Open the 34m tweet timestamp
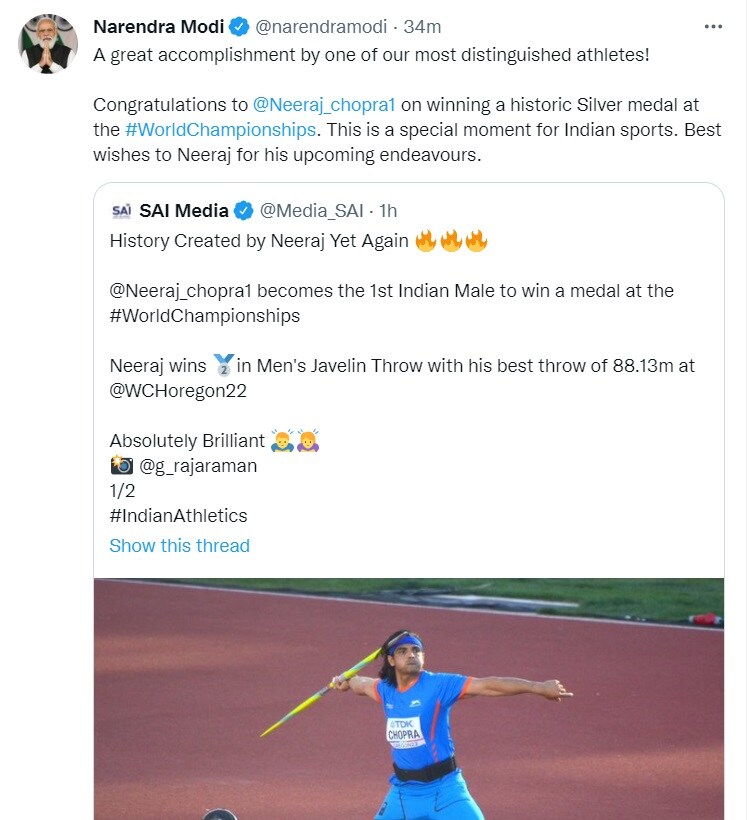The width and height of the screenshot is (751, 820). pos(423,26)
